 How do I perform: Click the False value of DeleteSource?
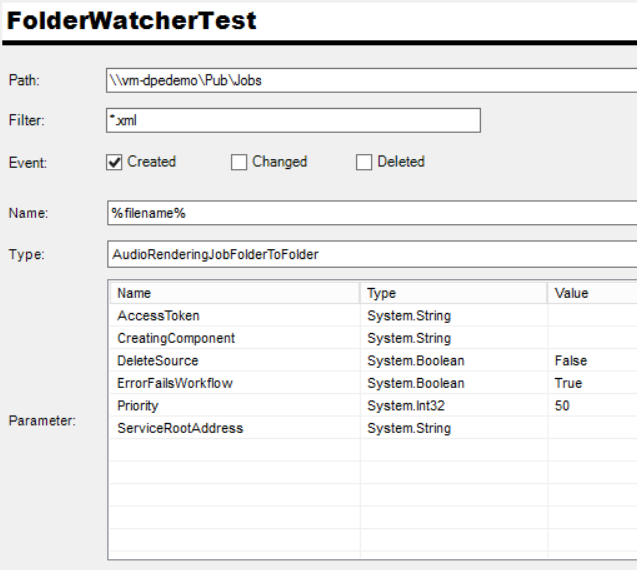571,361
